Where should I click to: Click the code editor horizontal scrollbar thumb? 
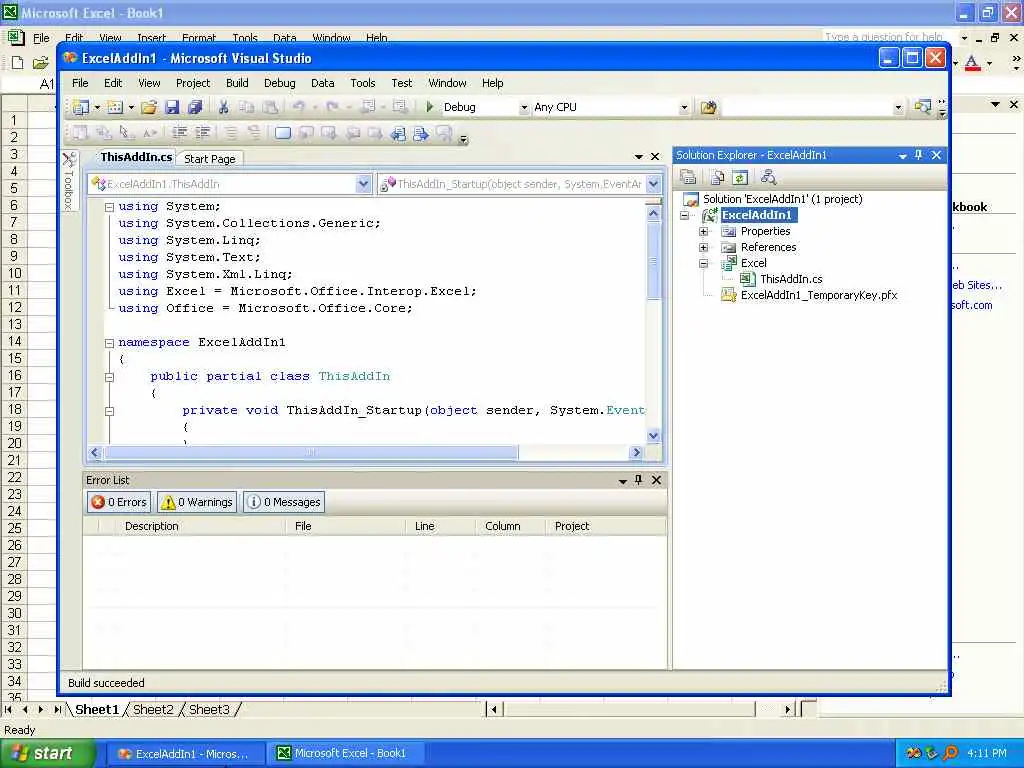point(311,453)
